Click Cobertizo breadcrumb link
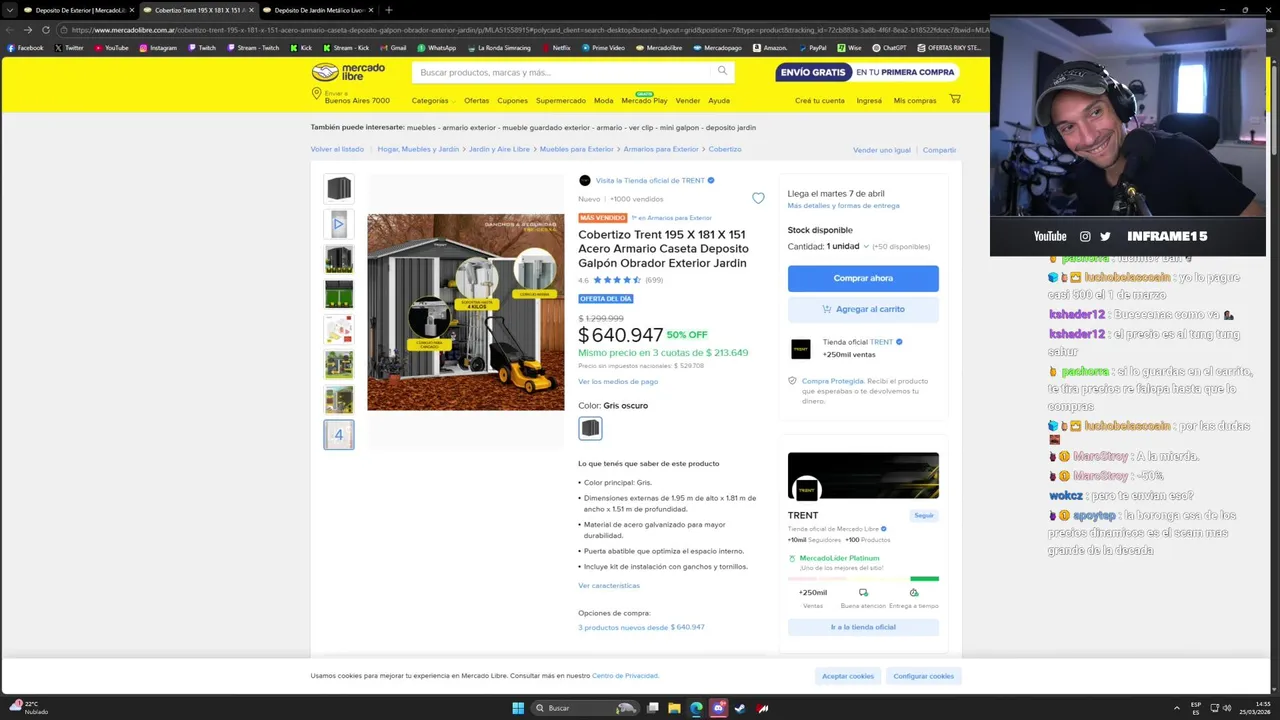 tap(725, 149)
